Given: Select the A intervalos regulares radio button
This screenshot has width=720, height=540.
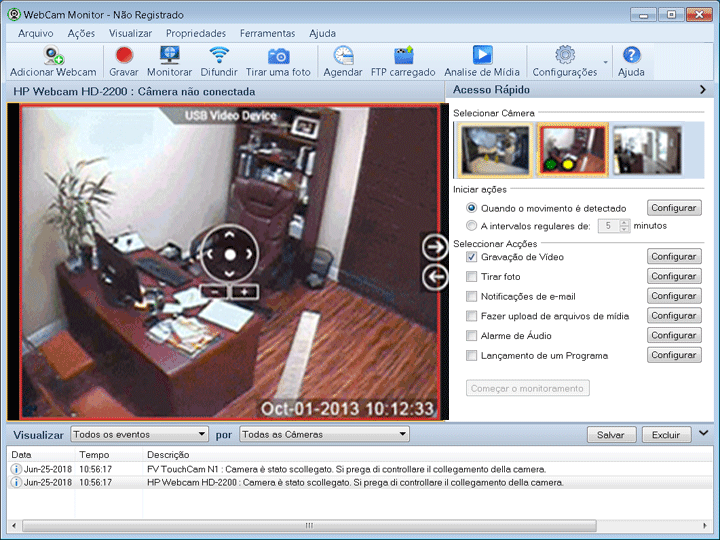Looking at the screenshot, I should point(472,226).
